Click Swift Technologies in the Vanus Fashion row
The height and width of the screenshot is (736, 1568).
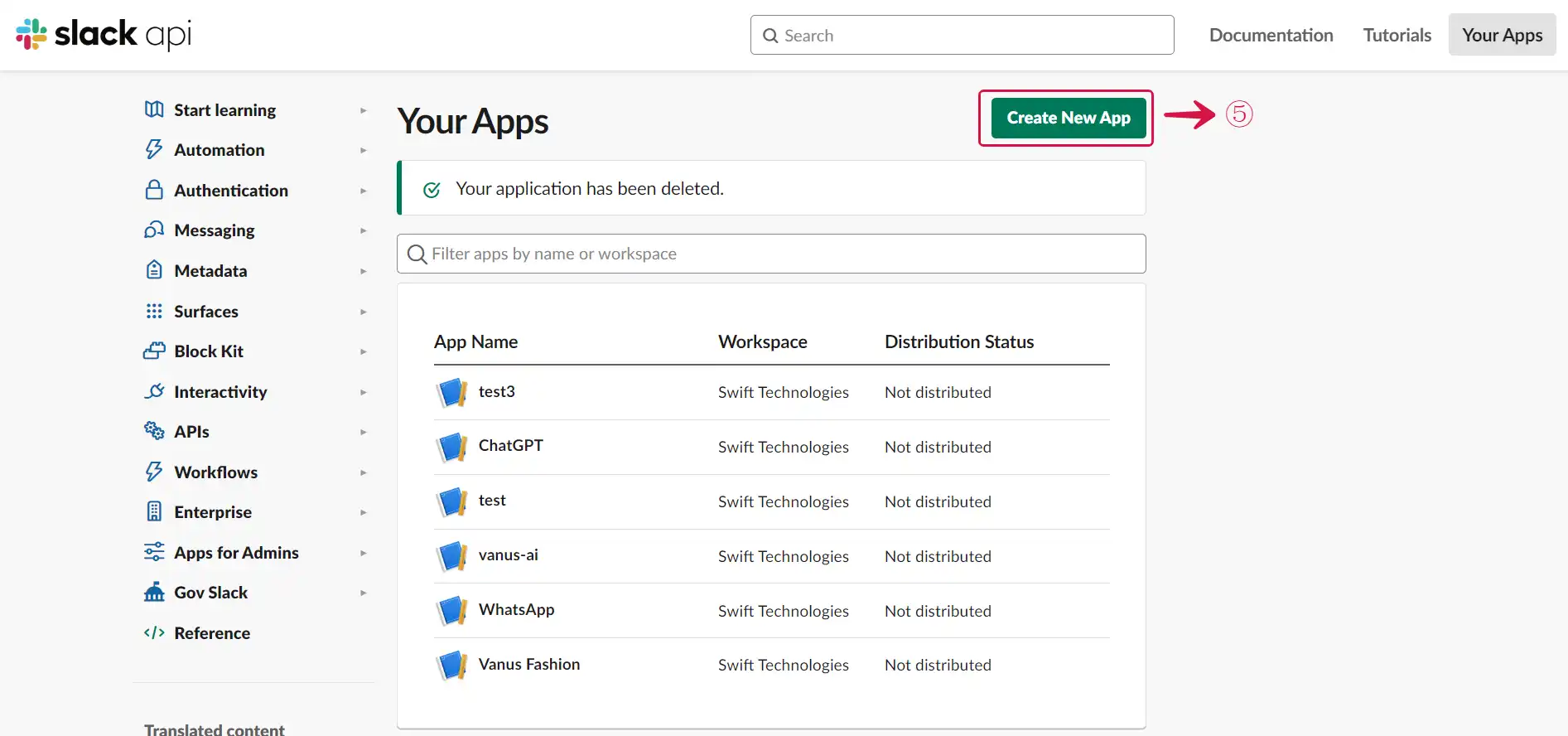[783, 665]
